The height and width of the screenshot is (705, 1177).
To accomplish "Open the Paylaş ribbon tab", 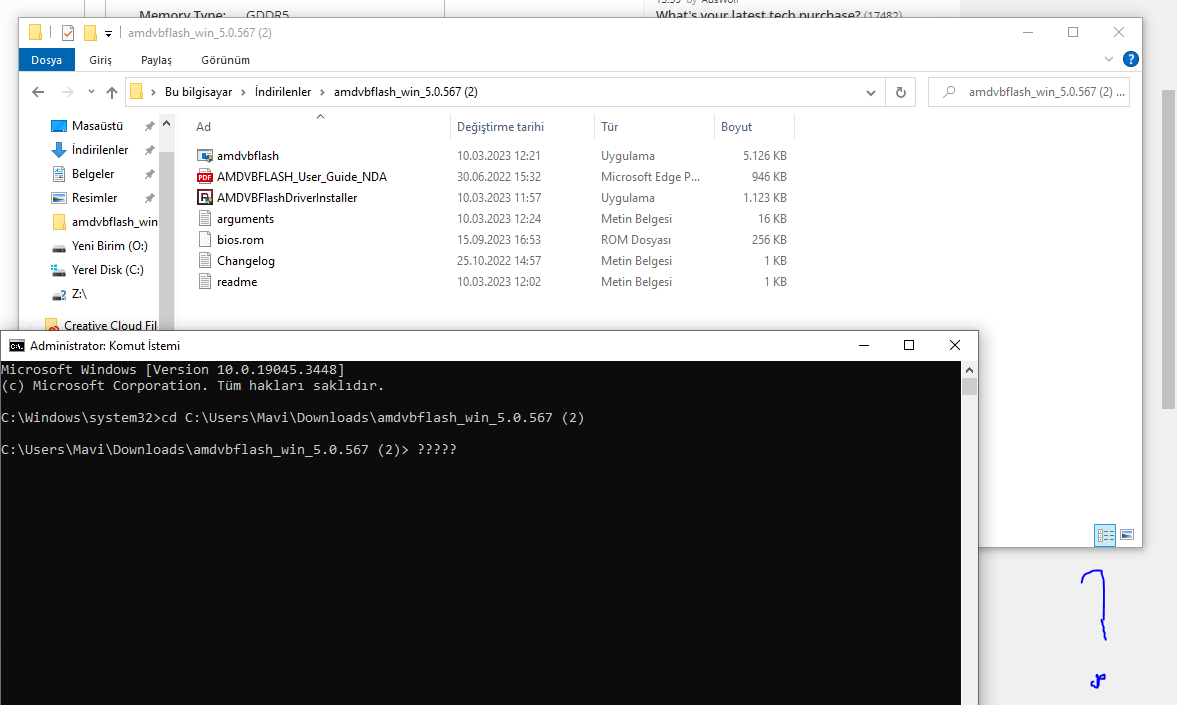I will pyautogui.click(x=156, y=60).
